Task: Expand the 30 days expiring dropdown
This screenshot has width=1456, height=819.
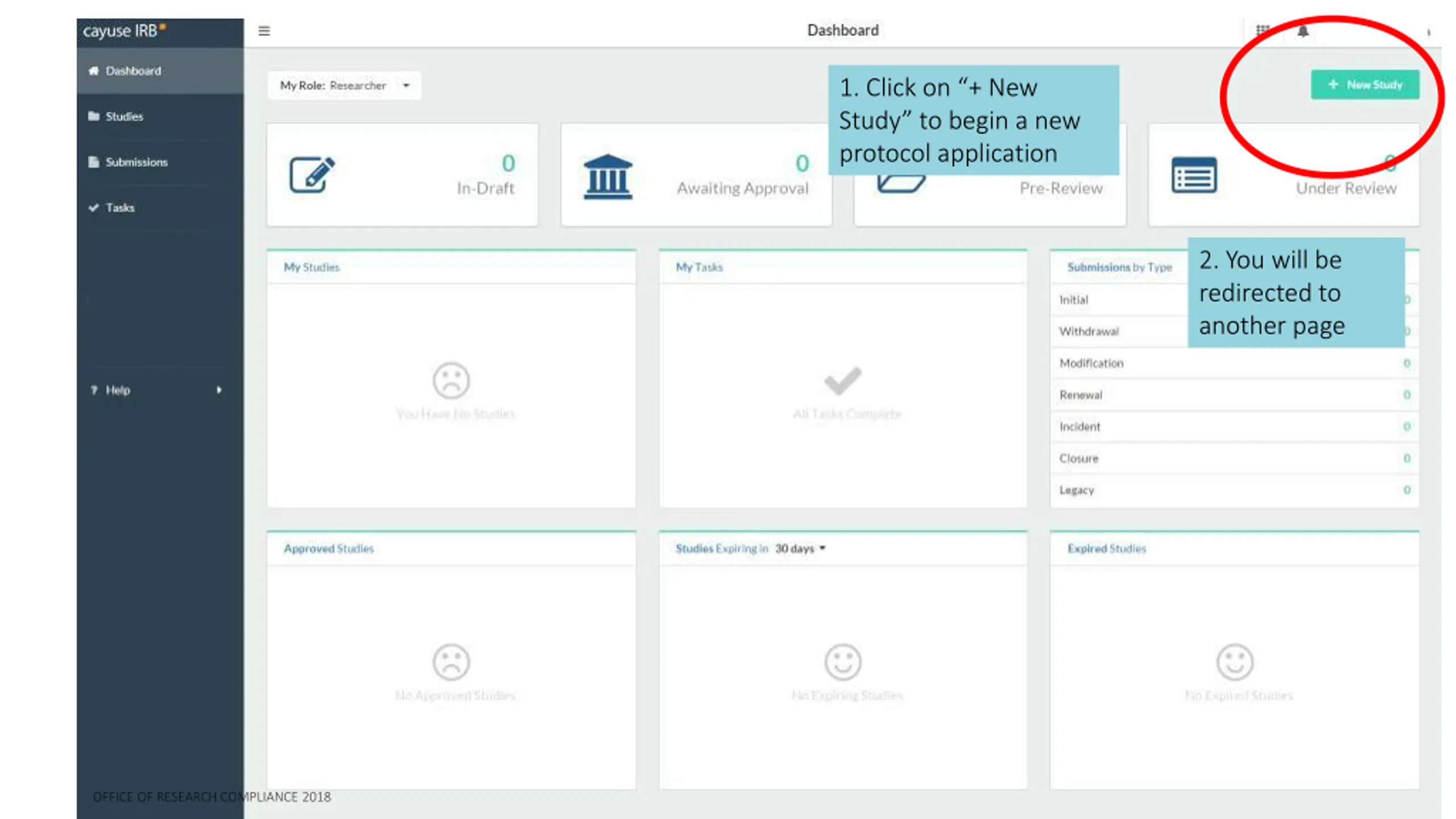Action: (x=800, y=549)
